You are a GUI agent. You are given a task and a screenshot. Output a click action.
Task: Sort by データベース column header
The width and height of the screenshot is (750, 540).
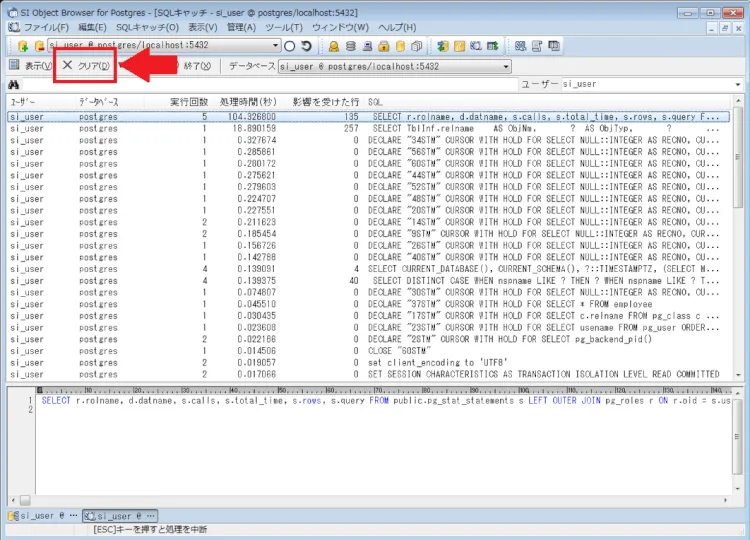click(x=110, y=102)
